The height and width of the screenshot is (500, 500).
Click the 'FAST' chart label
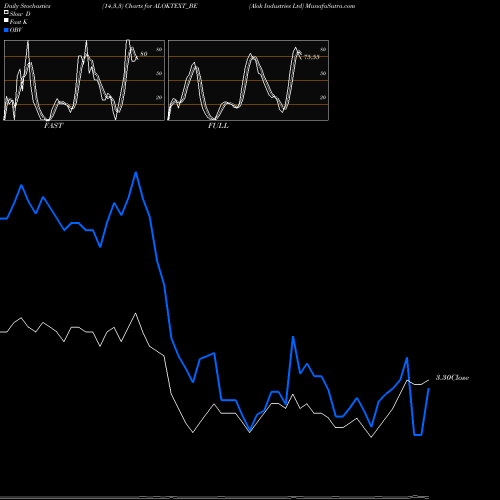(53, 126)
